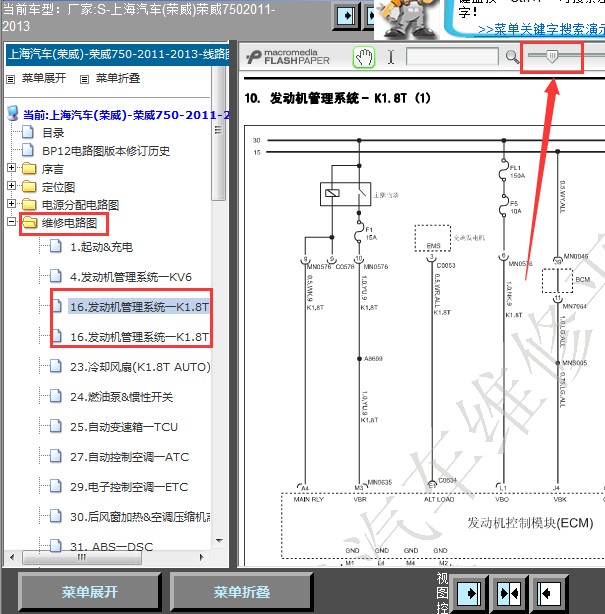
Task: Click the 当前:上海汽车(荣威)-荣威750 root node
Action: [x=126, y=115]
